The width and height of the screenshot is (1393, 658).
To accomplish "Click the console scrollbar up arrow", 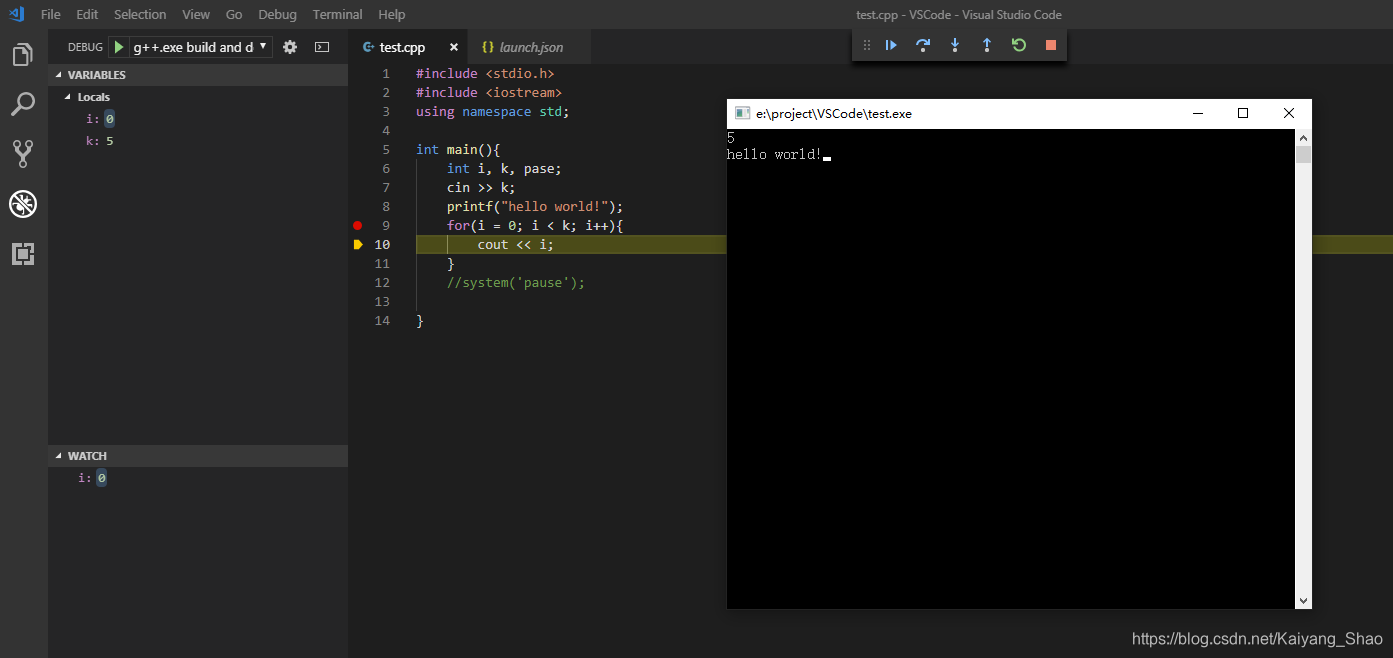I will click(1303, 138).
